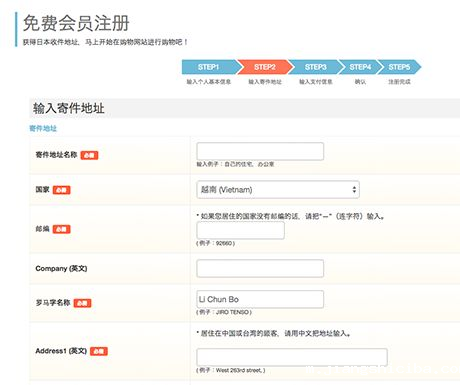460x385 pixels.
Task: Click the Address1 (英文) label text
Action: point(61,351)
